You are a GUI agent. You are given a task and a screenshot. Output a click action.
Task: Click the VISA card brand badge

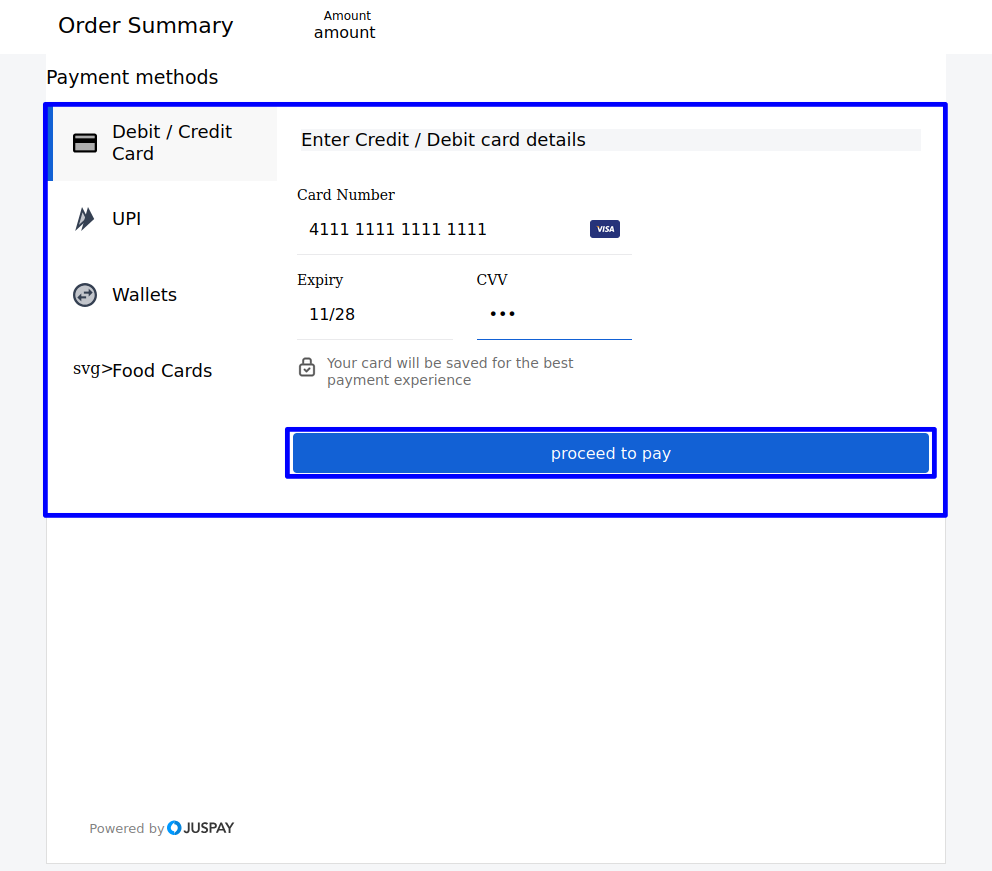605,229
